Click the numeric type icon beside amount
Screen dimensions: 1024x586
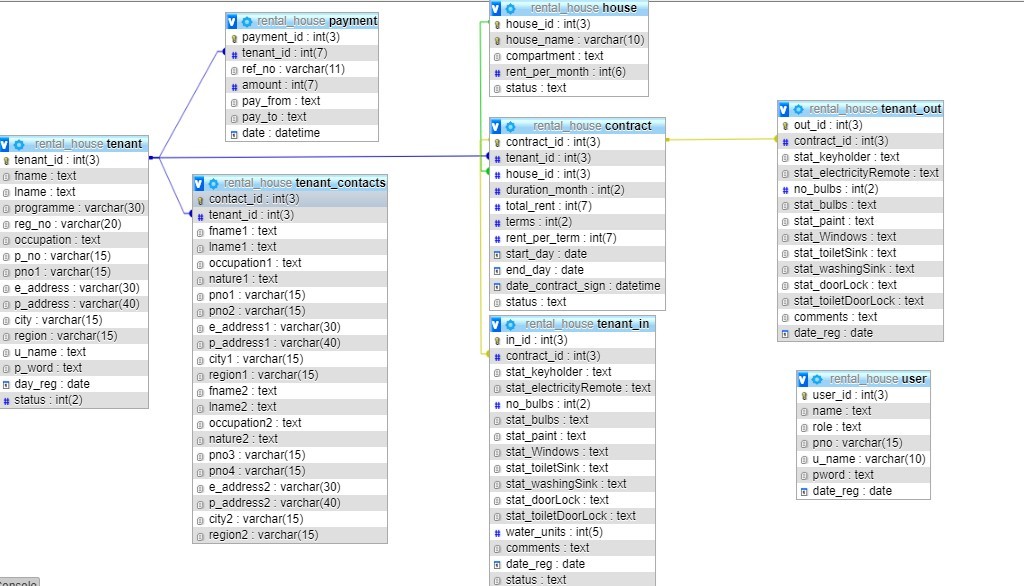[234, 86]
